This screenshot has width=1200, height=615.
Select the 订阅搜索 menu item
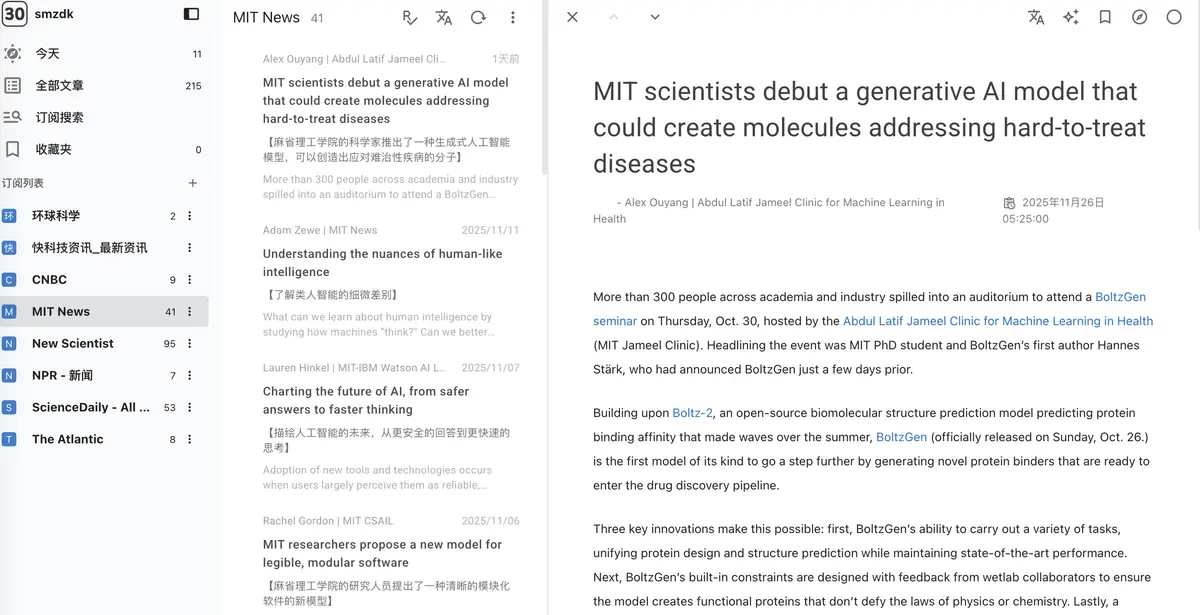coord(60,118)
